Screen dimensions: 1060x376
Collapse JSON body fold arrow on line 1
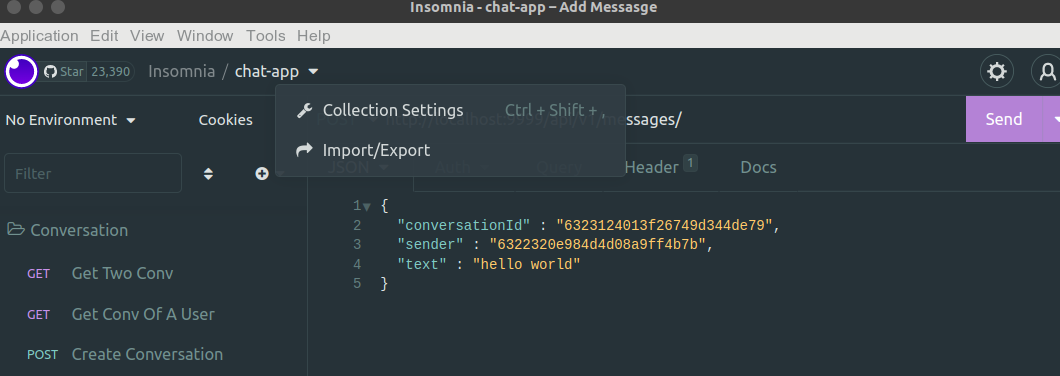click(367, 207)
